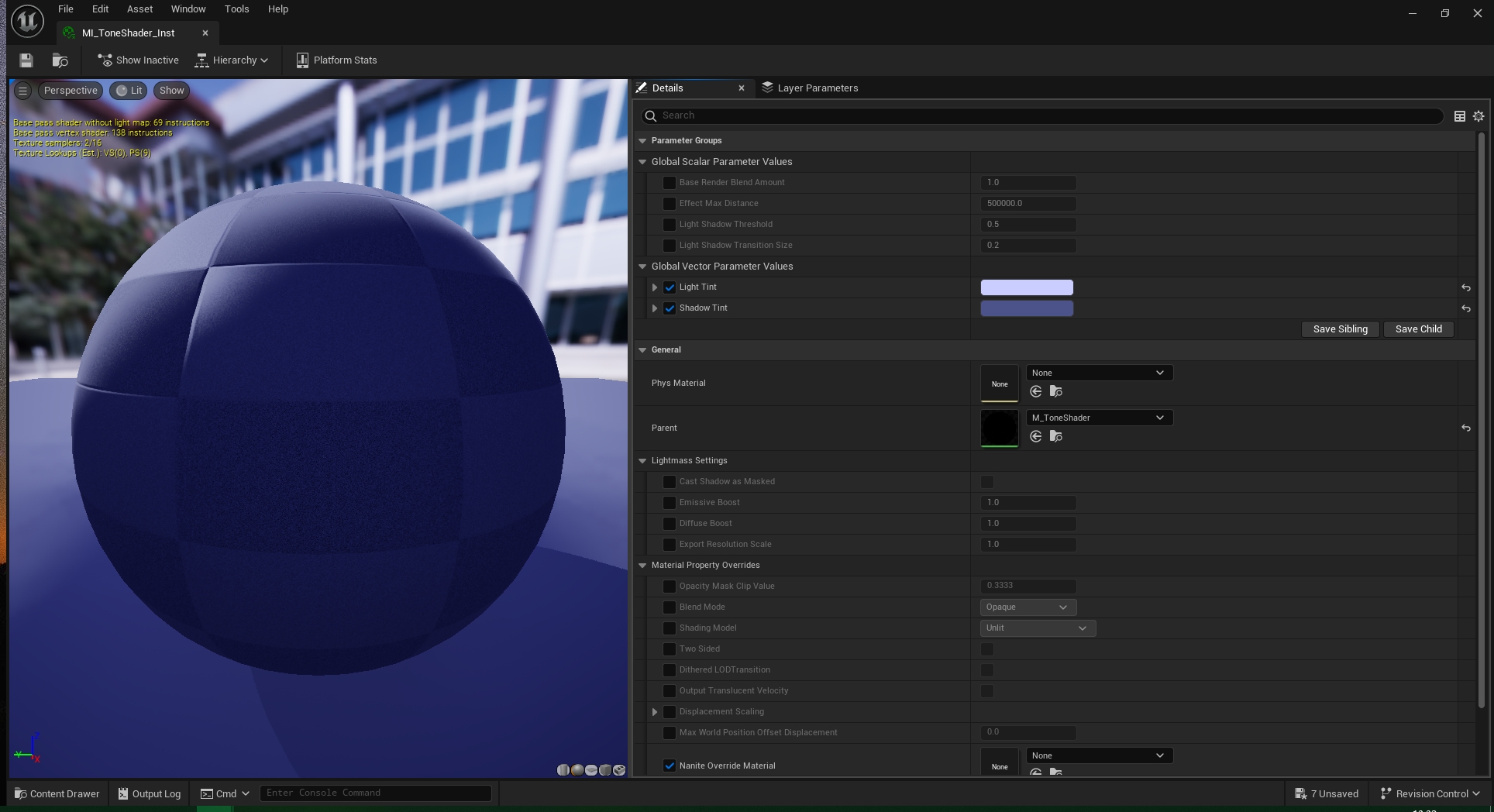This screenshot has width=1494, height=812.
Task: Save the material instance with the floppy icon
Action: (26, 60)
